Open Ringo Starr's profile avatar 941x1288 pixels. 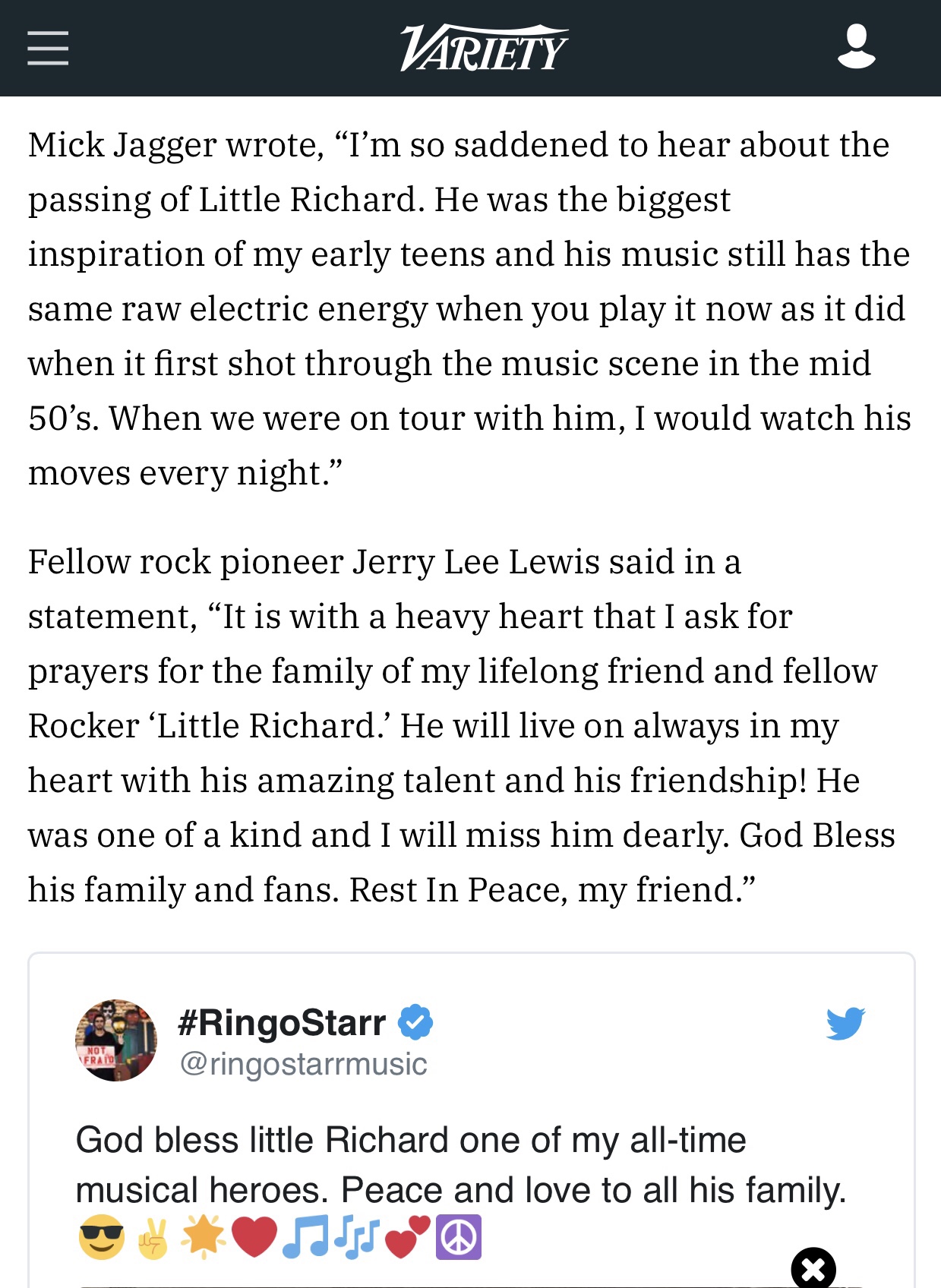coord(116,1040)
